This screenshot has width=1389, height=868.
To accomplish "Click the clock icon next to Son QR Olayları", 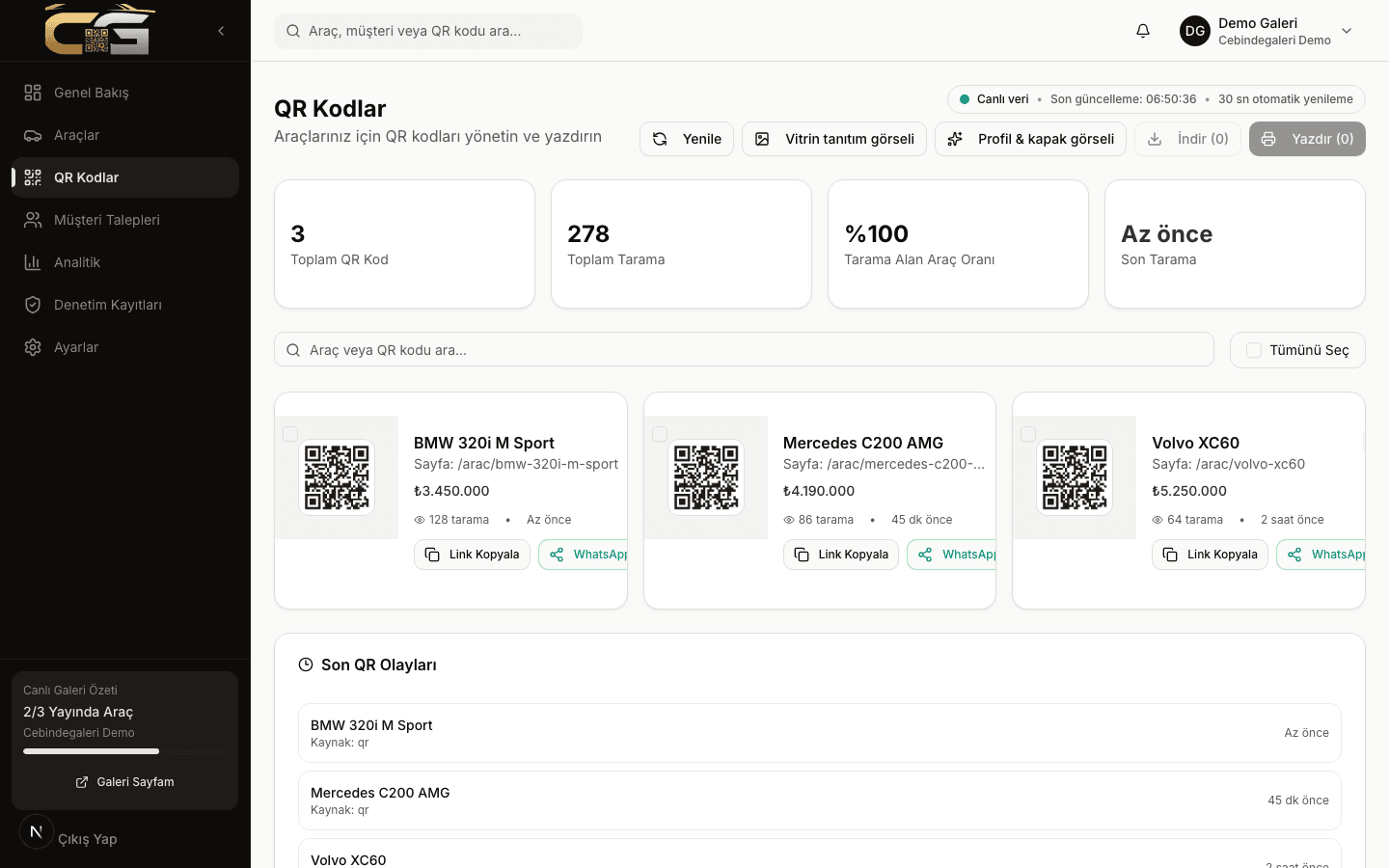I will 306,665.
